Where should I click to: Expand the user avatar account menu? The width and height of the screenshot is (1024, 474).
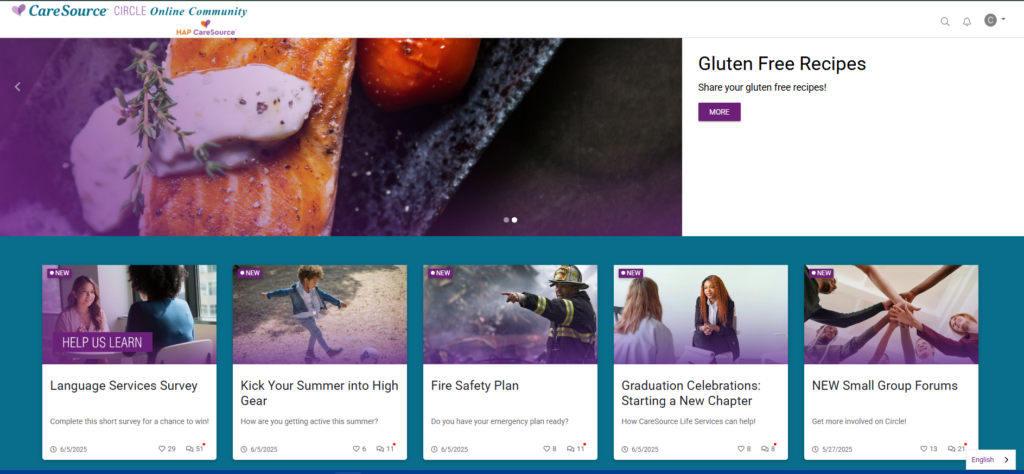click(x=995, y=20)
